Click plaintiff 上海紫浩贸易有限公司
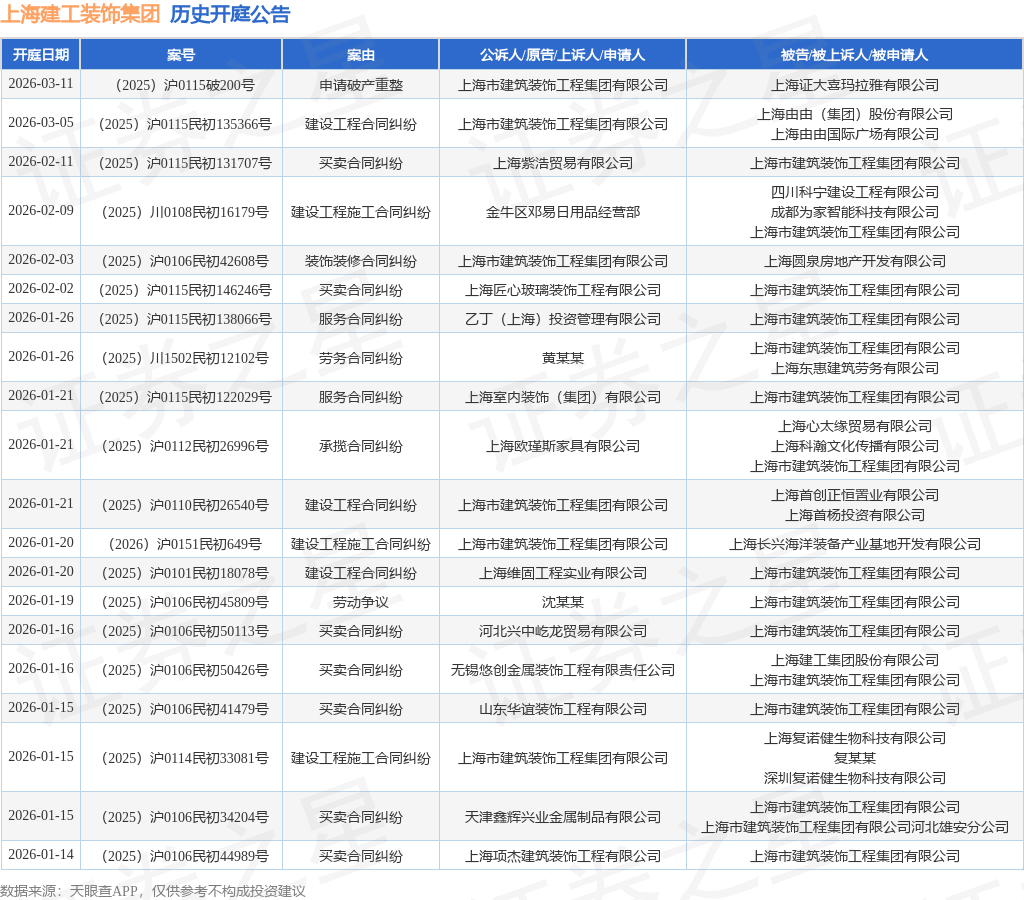This screenshot has width=1024, height=900. pyautogui.click(x=562, y=163)
